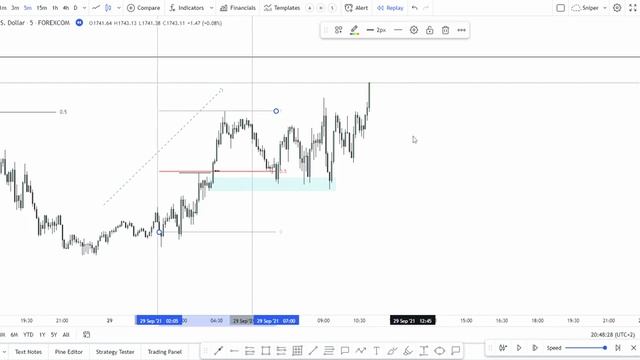Image resolution: width=640 pixels, height=360 pixels.
Task: Select the candlestick chart style icon
Action: click(x=108, y=8)
